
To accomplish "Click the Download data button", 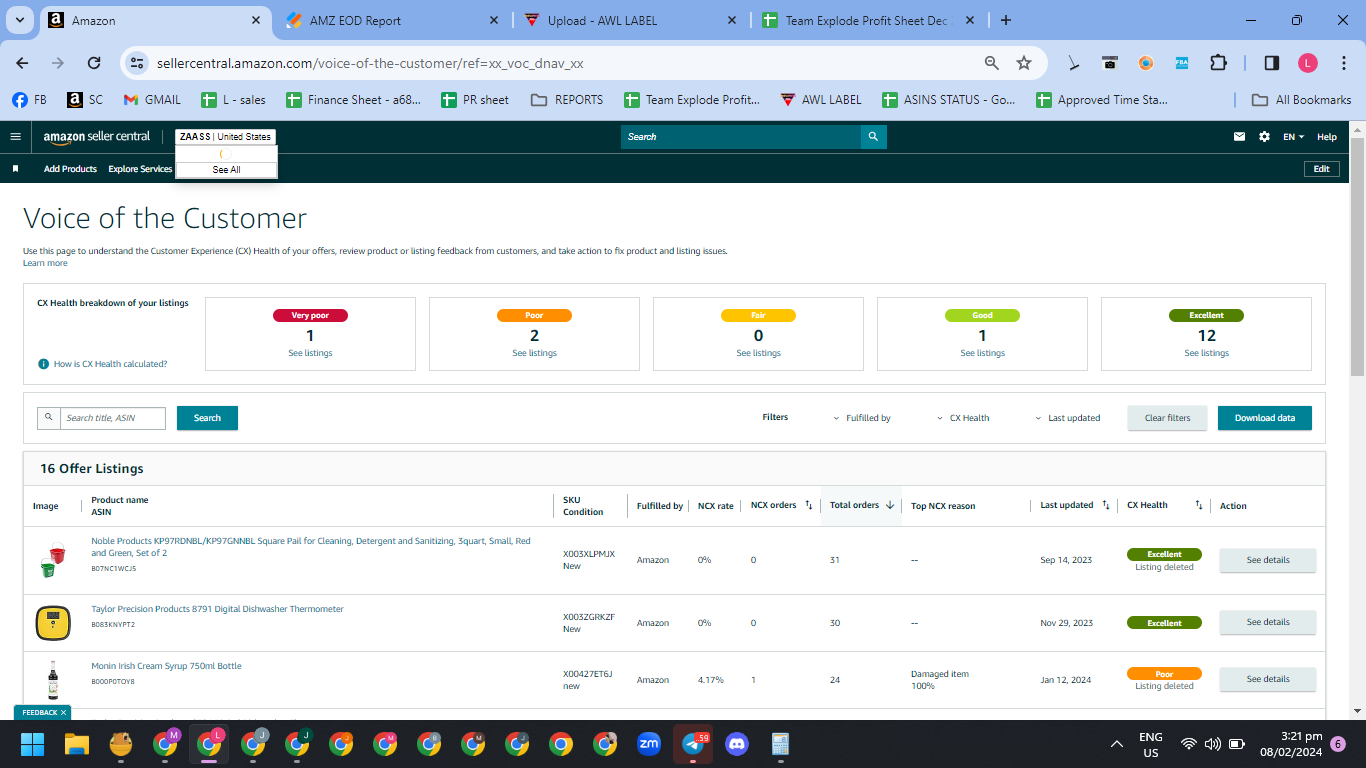I will click(x=1265, y=418).
